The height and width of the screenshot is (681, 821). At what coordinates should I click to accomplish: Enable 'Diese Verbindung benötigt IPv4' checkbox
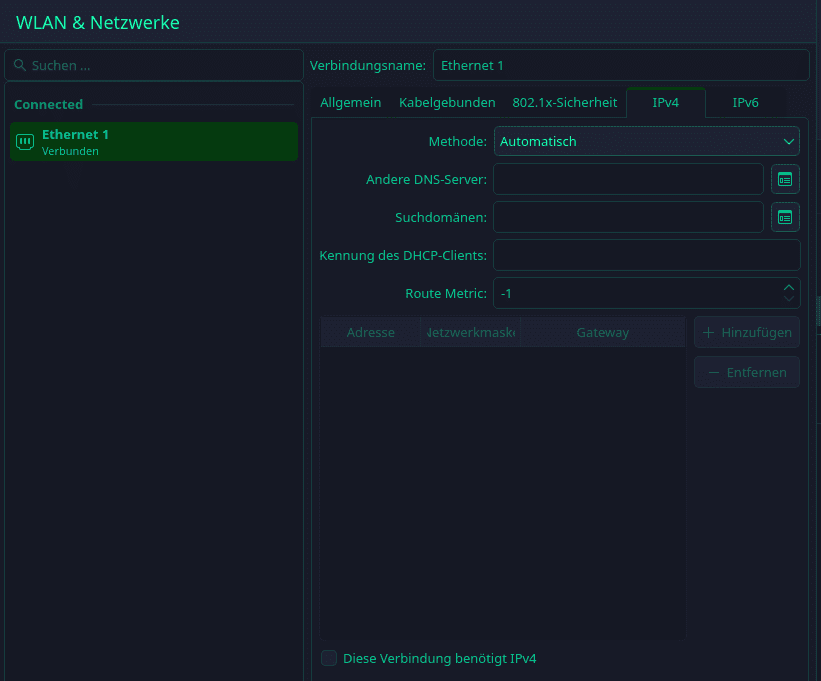tap(329, 658)
